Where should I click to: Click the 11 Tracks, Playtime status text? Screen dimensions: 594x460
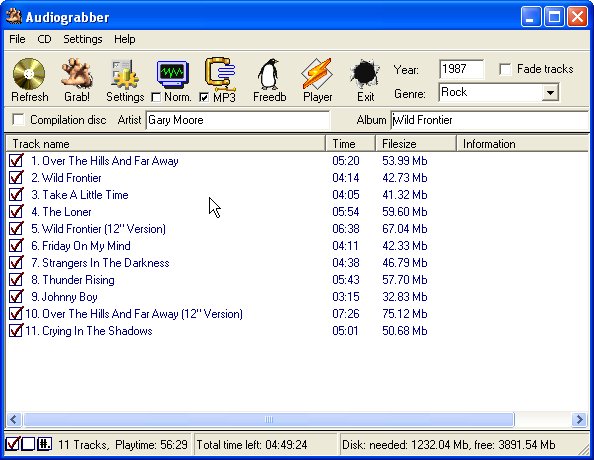click(x=123, y=444)
